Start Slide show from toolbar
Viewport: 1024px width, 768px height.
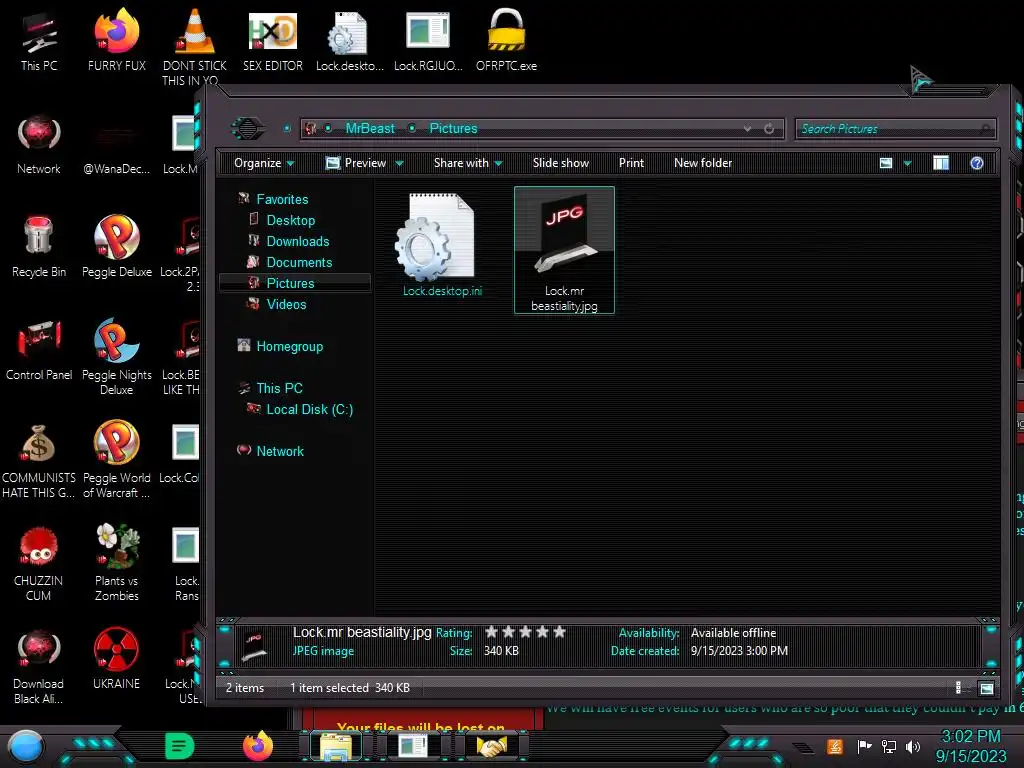tap(560, 163)
